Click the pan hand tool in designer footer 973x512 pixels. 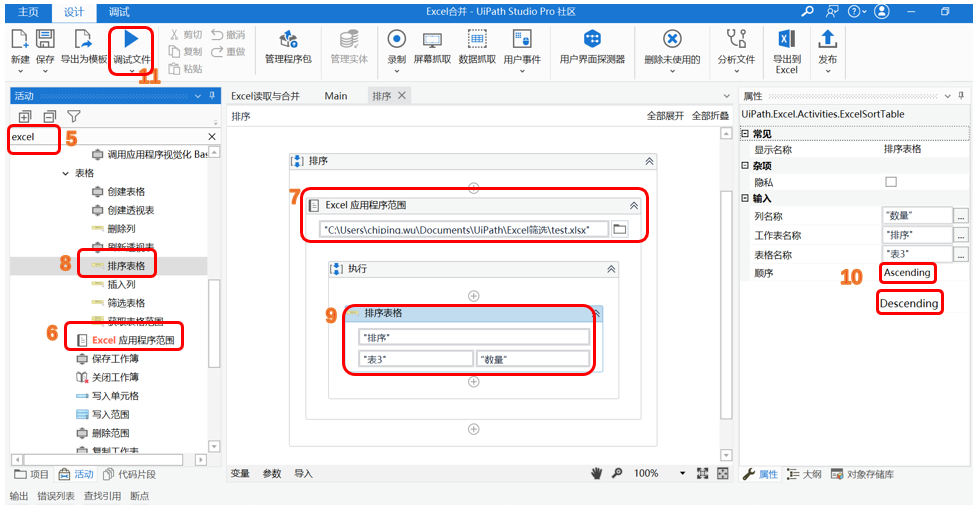(596, 474)
